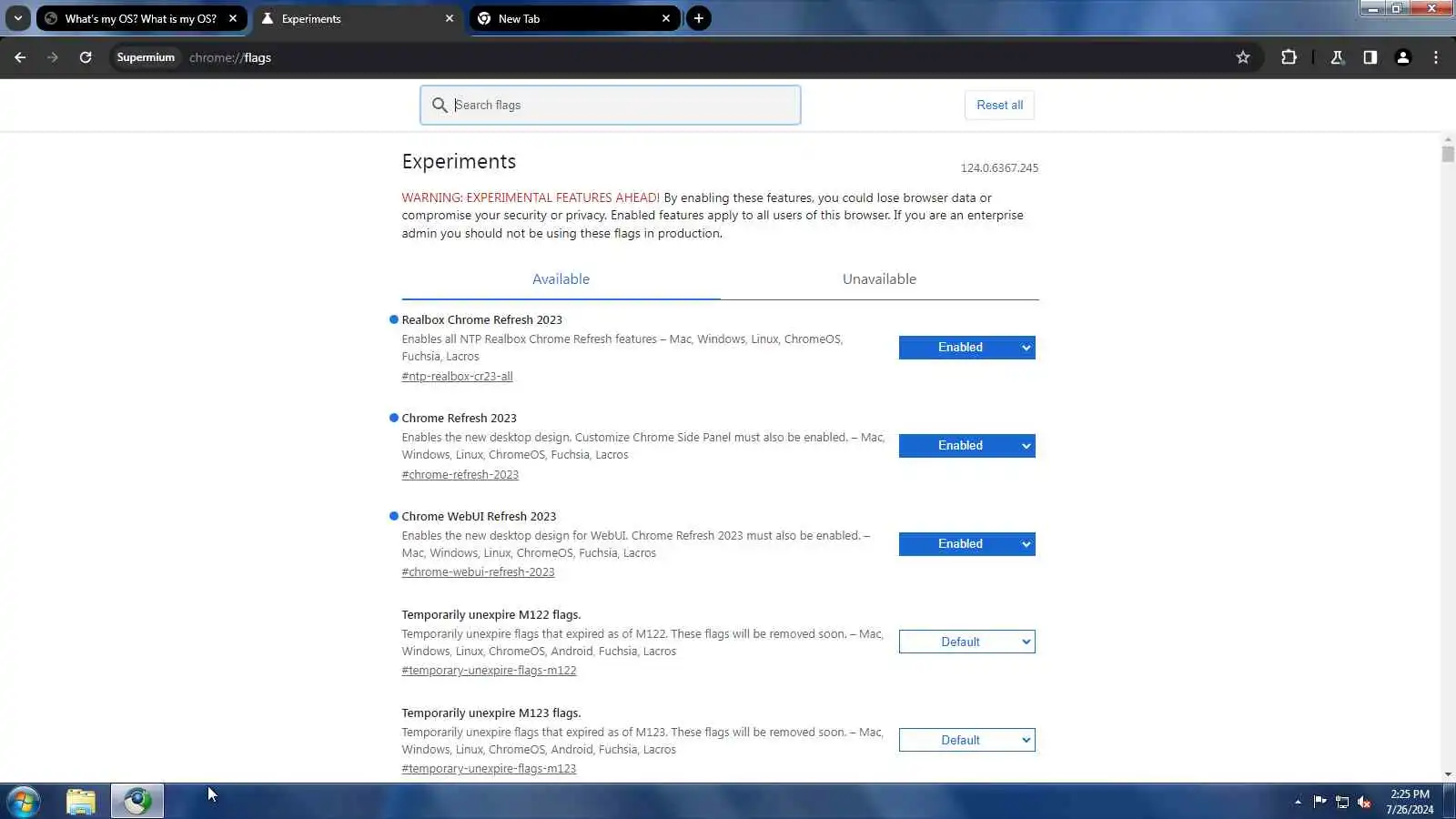Open the profile avatar menu
This screenshot has height=819, width=1456.
[1403, 57]
